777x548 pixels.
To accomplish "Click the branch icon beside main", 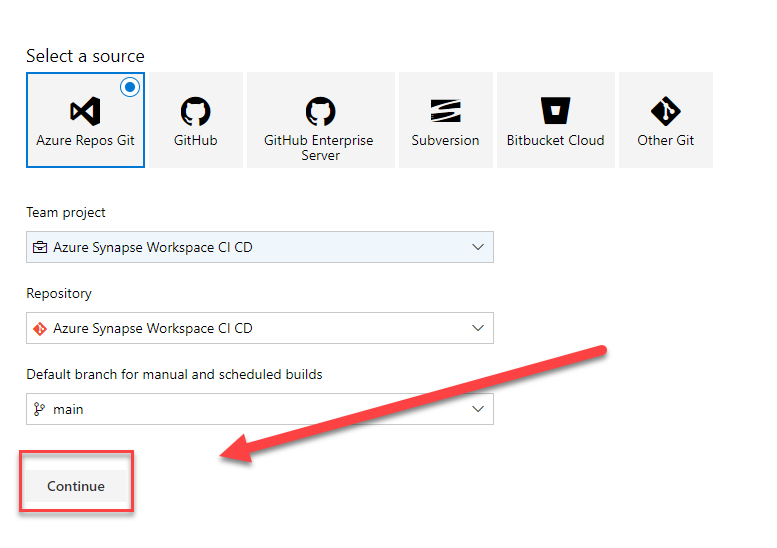I will pyautogui.click(x=39, y=409).
